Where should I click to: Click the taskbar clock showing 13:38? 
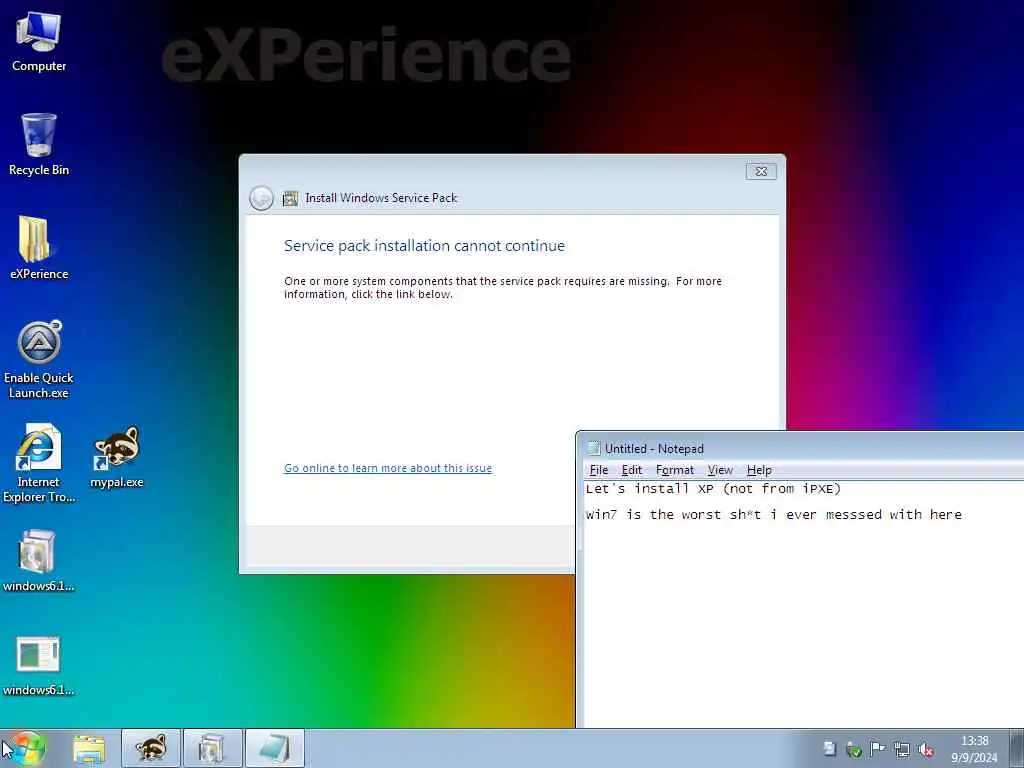(x=974, y=749)
